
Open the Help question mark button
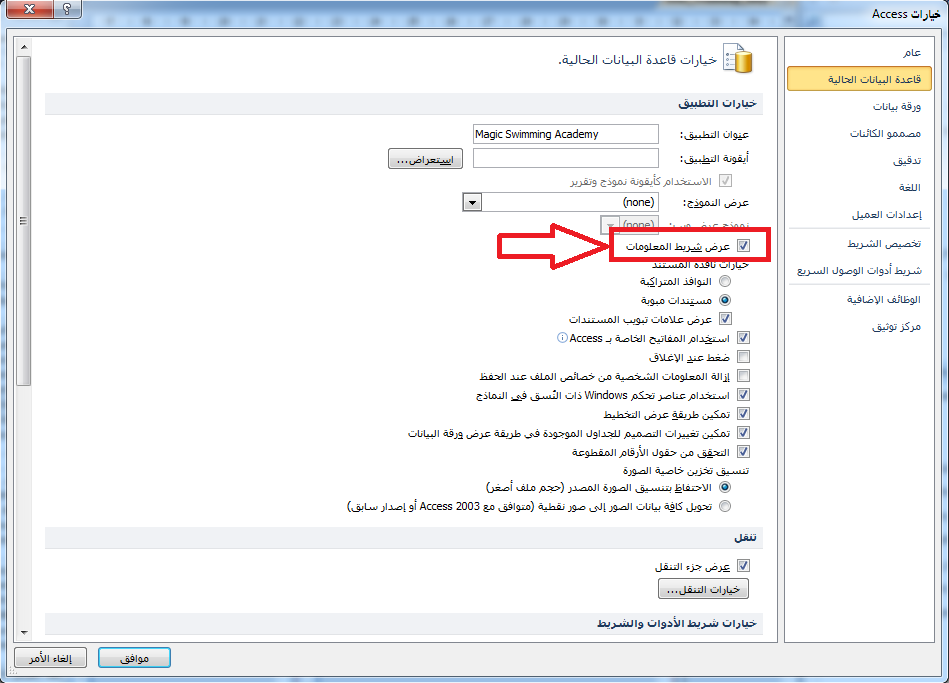67,9
